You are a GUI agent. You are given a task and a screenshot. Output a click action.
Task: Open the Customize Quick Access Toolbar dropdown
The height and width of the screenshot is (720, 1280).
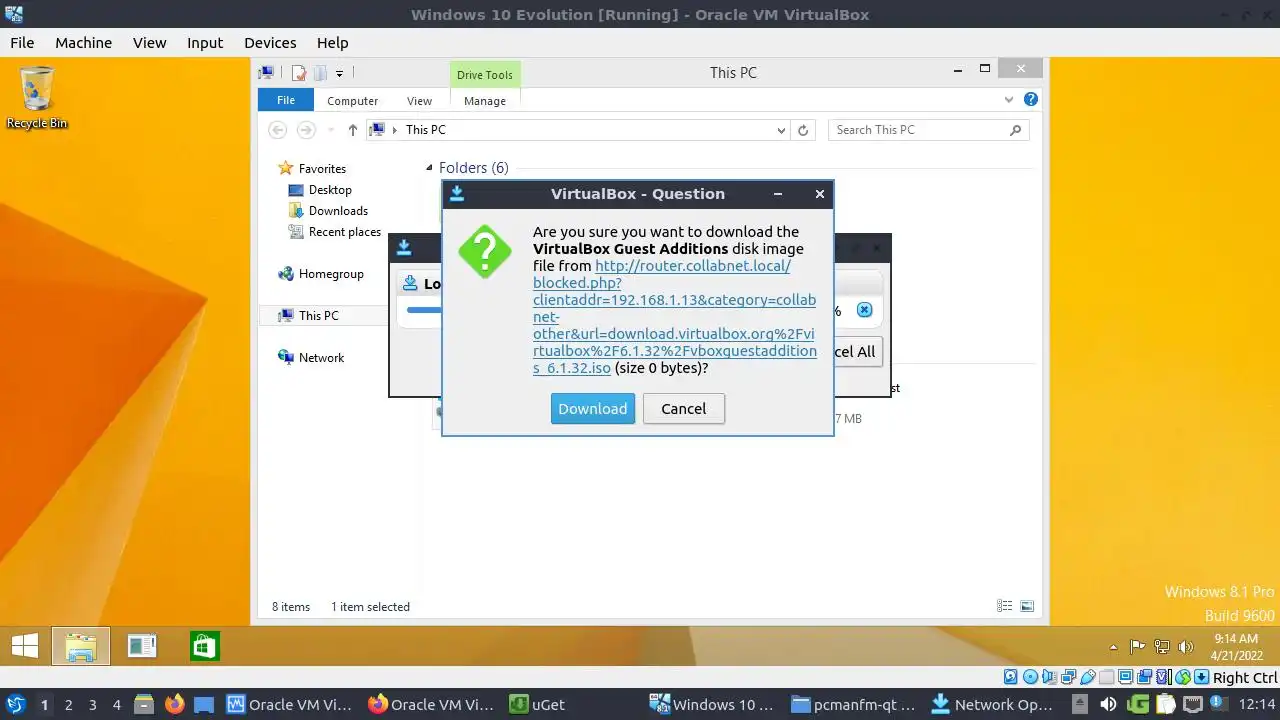pos(339,73)
